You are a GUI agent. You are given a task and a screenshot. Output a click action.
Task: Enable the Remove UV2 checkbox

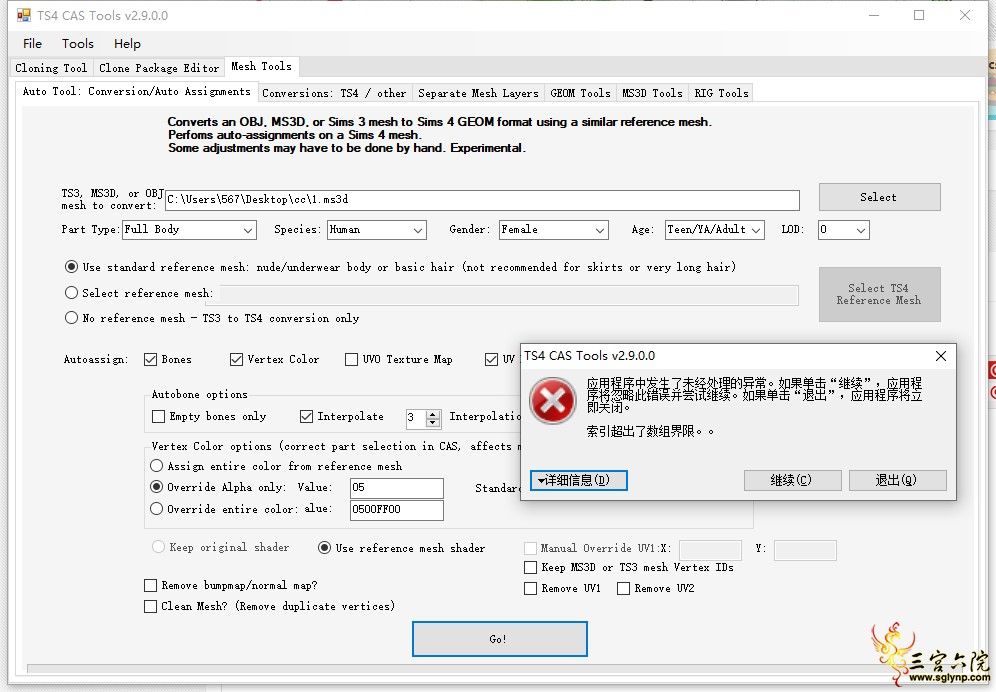pyautogui.click(x=624, y=588)
